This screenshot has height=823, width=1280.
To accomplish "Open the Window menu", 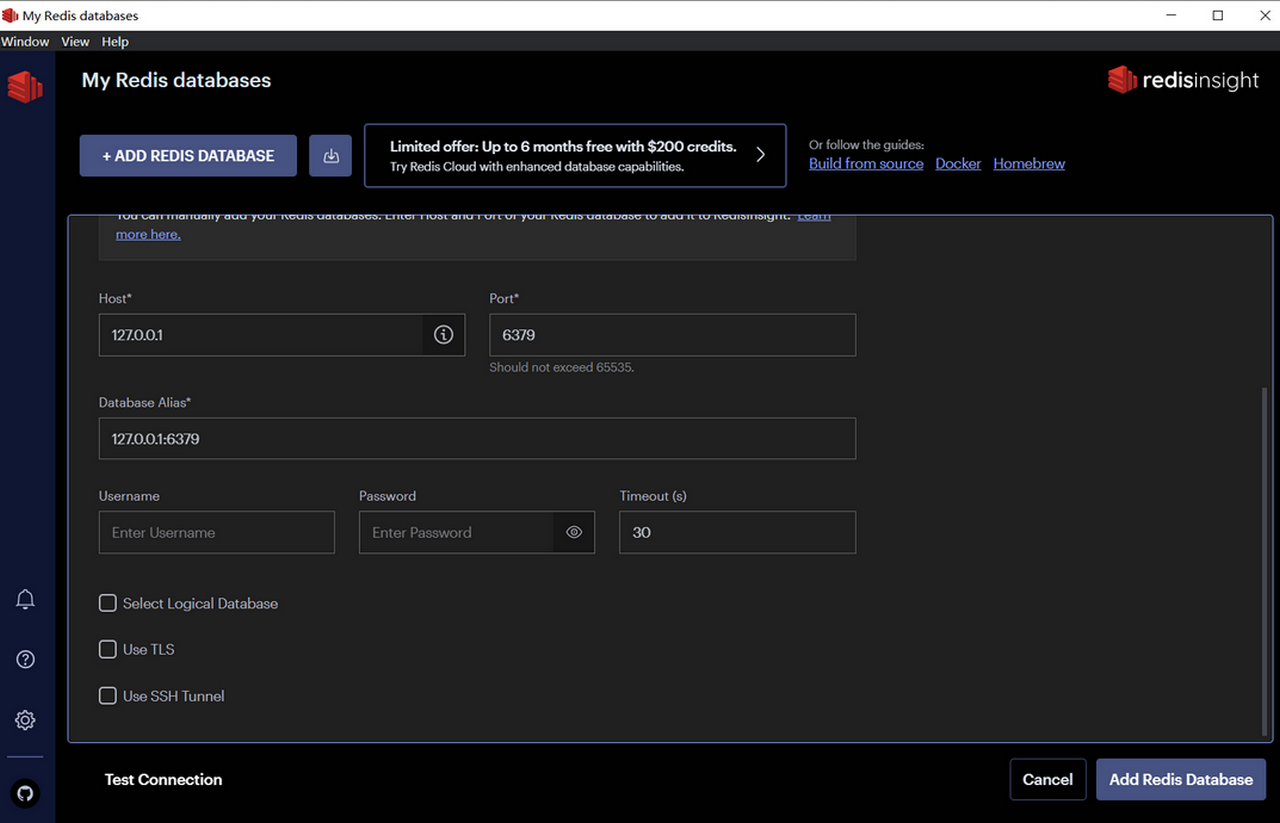I will pyautogui.click(x=25, y=42).
